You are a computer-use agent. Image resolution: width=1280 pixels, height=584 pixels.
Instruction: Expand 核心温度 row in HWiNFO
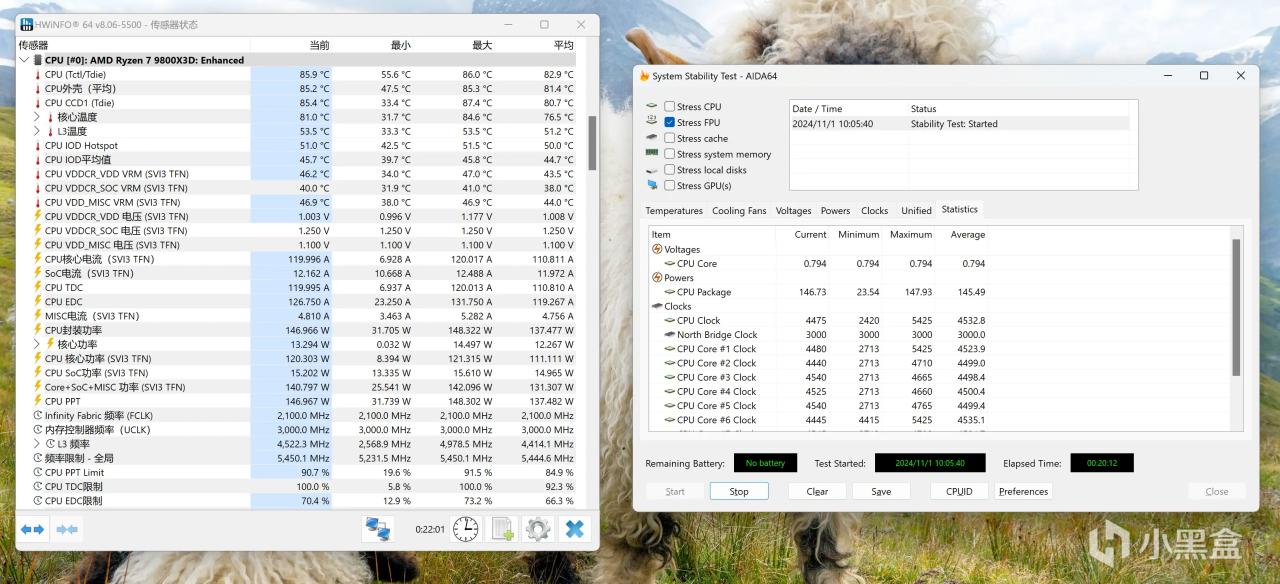click(x=38, y=117)
